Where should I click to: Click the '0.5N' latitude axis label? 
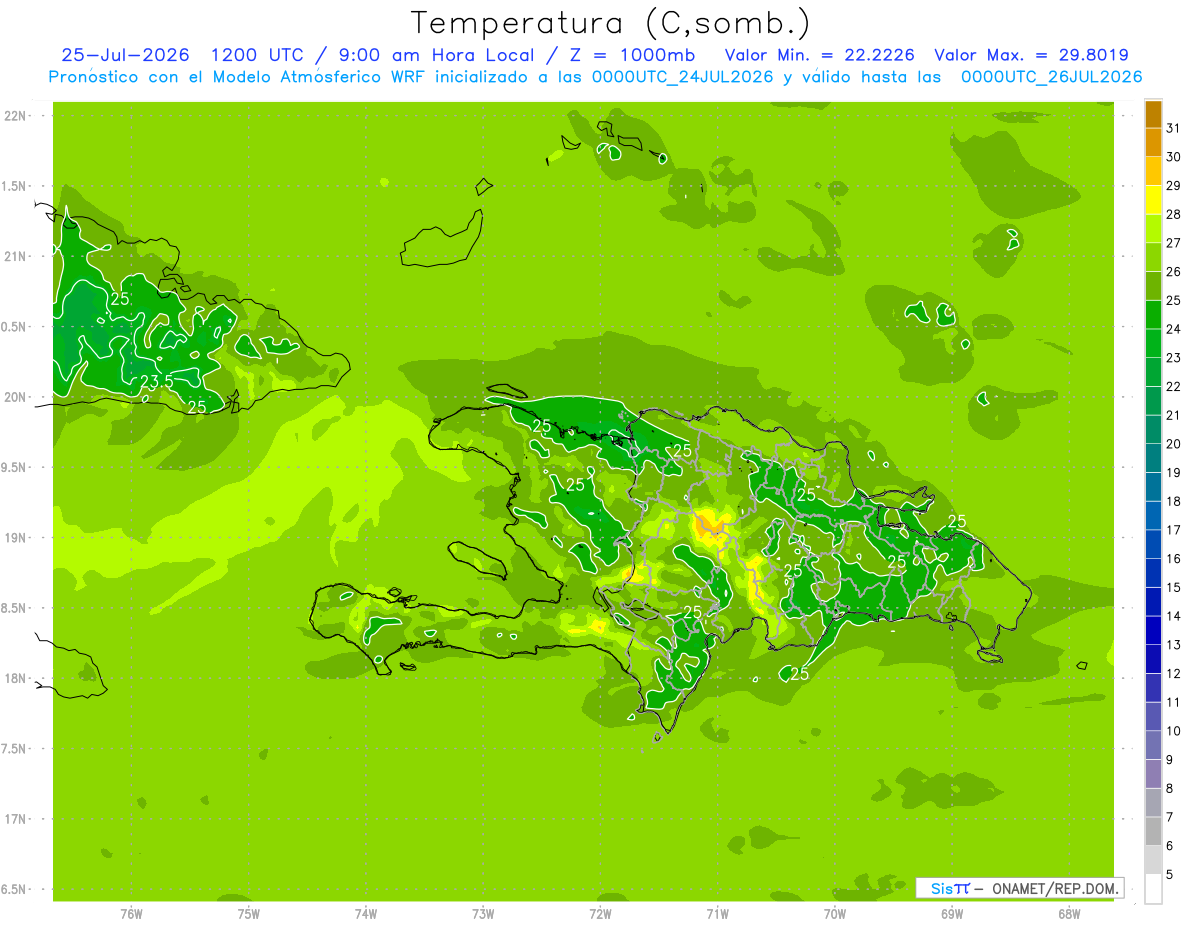pos(14,327)
